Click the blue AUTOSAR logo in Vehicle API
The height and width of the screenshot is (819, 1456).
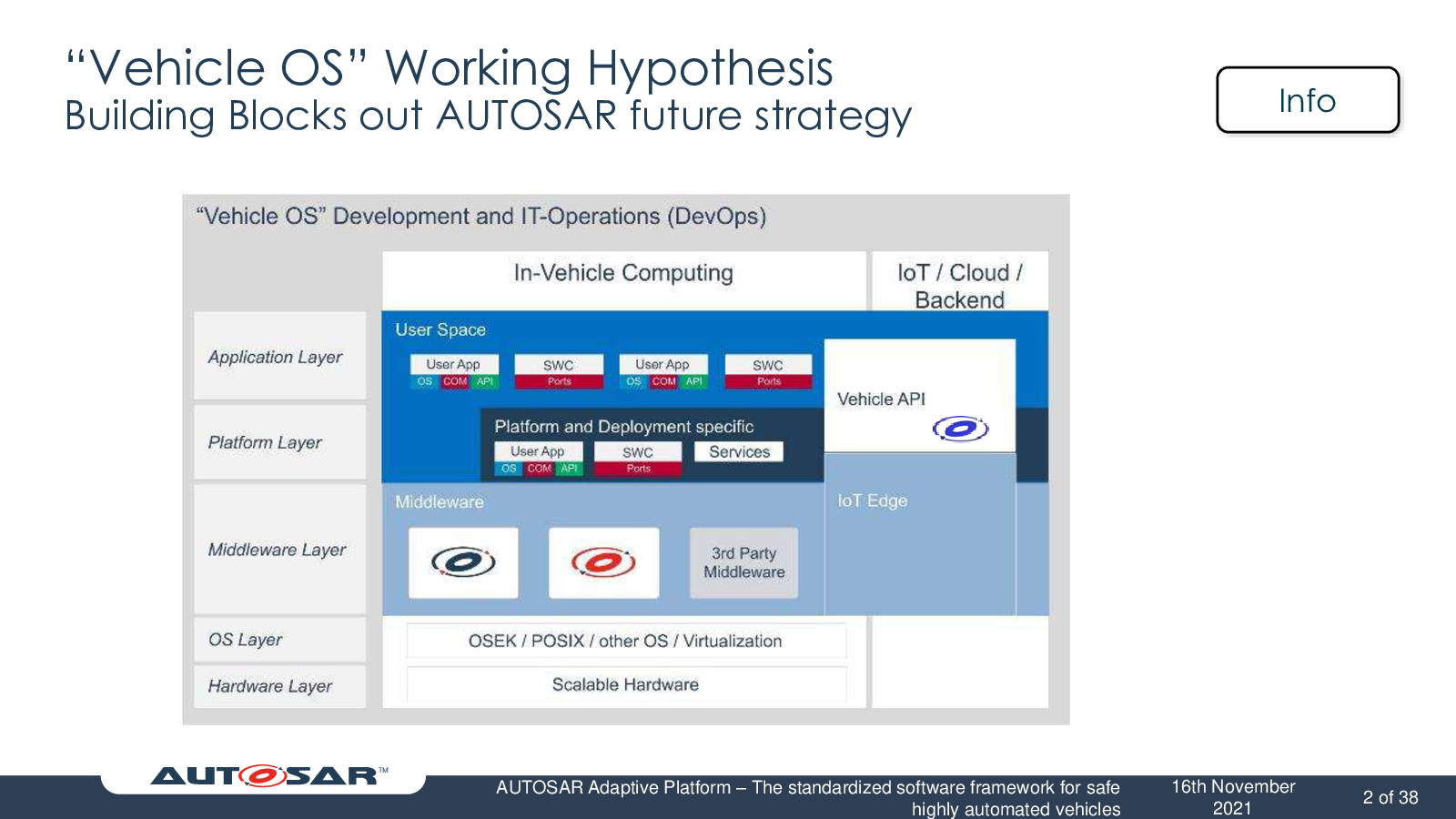click(960, 429)
